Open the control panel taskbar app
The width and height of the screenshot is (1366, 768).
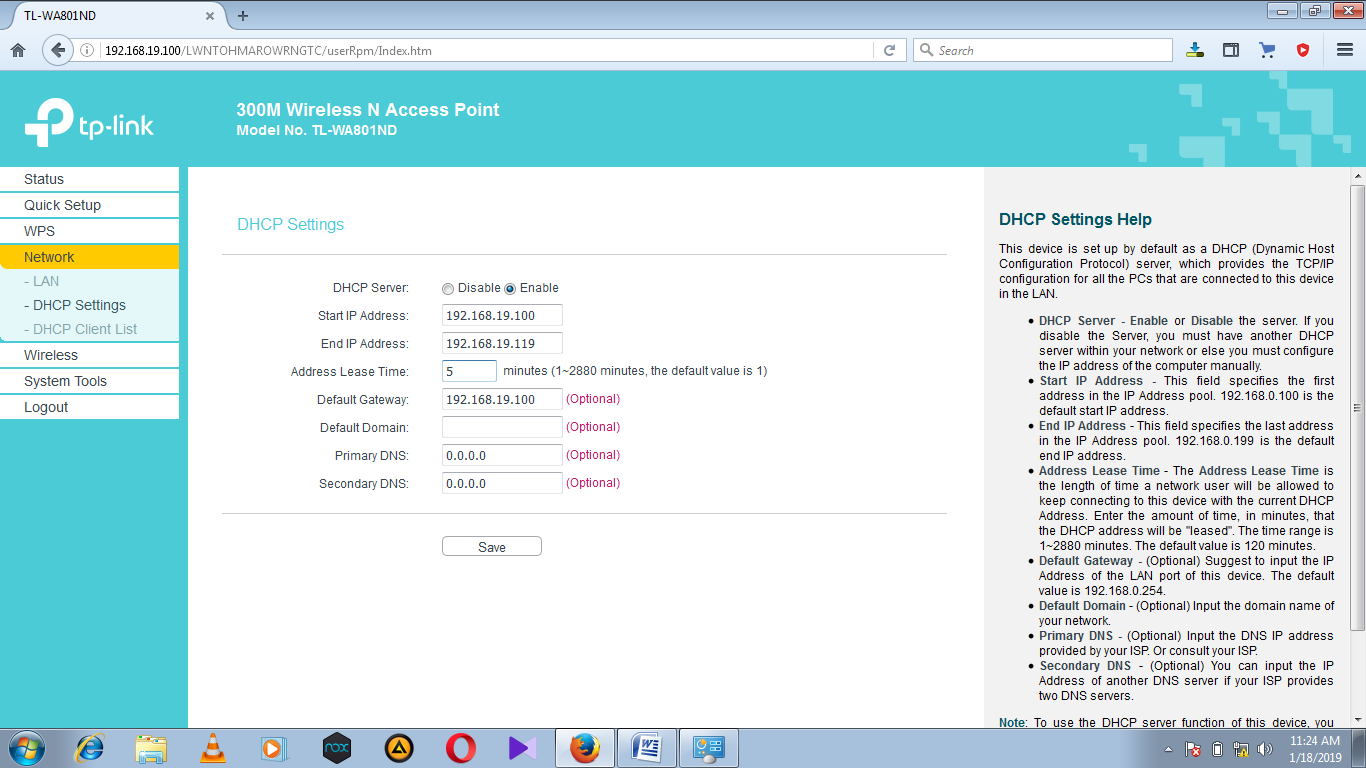[x=709, y=747]
